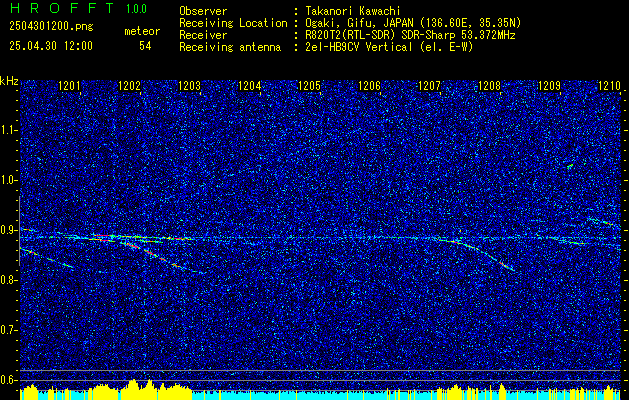Click version number 1.0.0
The height and width of the screenshot is (400, 629).
pyautogui.click(x=136, y=9)
